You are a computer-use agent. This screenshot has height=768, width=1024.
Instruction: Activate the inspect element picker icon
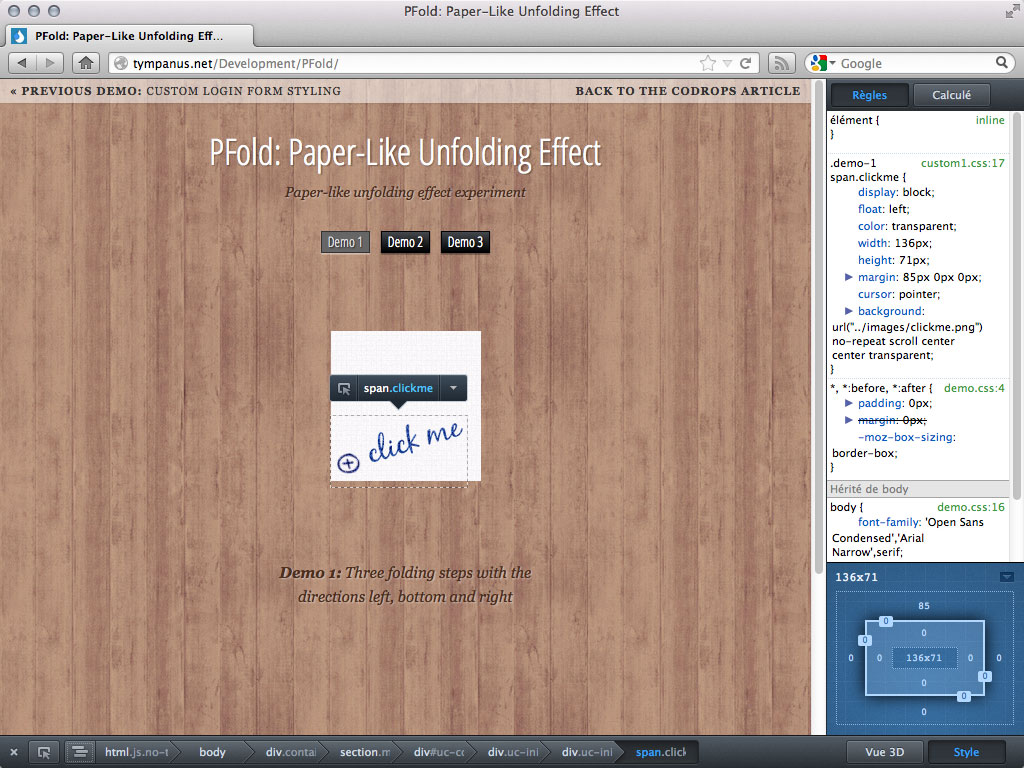tap(44, 752)
